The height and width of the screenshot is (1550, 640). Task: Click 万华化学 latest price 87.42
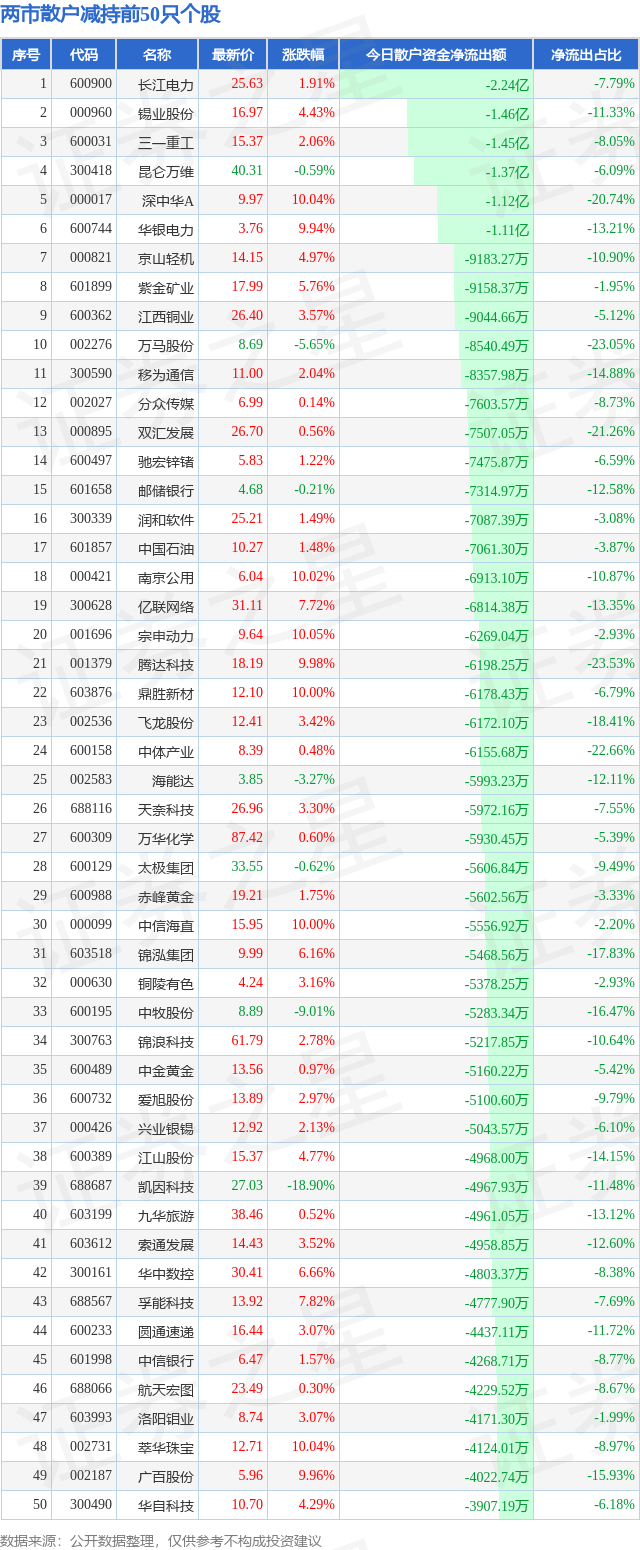tap(247, 838)
